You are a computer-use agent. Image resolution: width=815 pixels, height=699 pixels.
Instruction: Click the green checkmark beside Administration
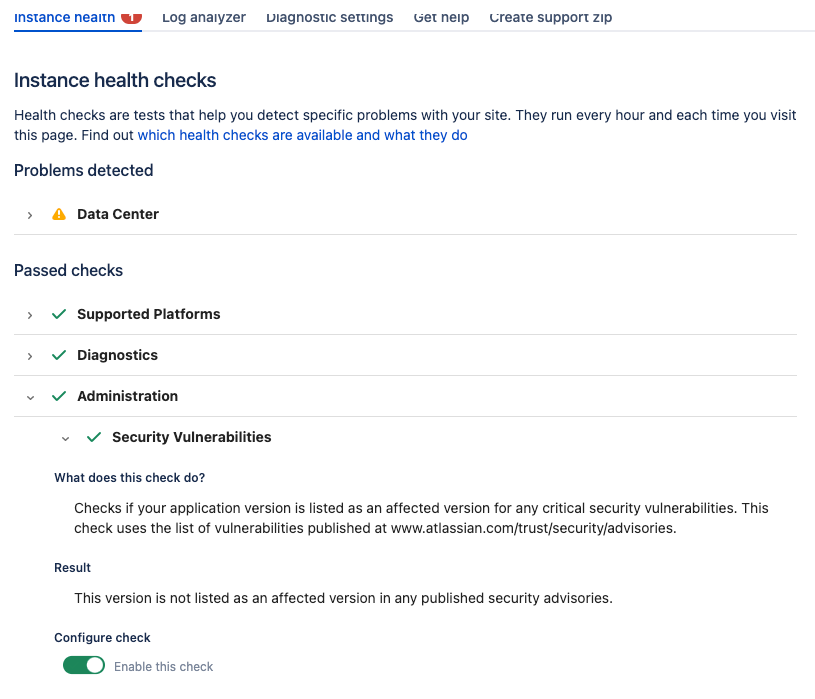[x=59, y=396]
